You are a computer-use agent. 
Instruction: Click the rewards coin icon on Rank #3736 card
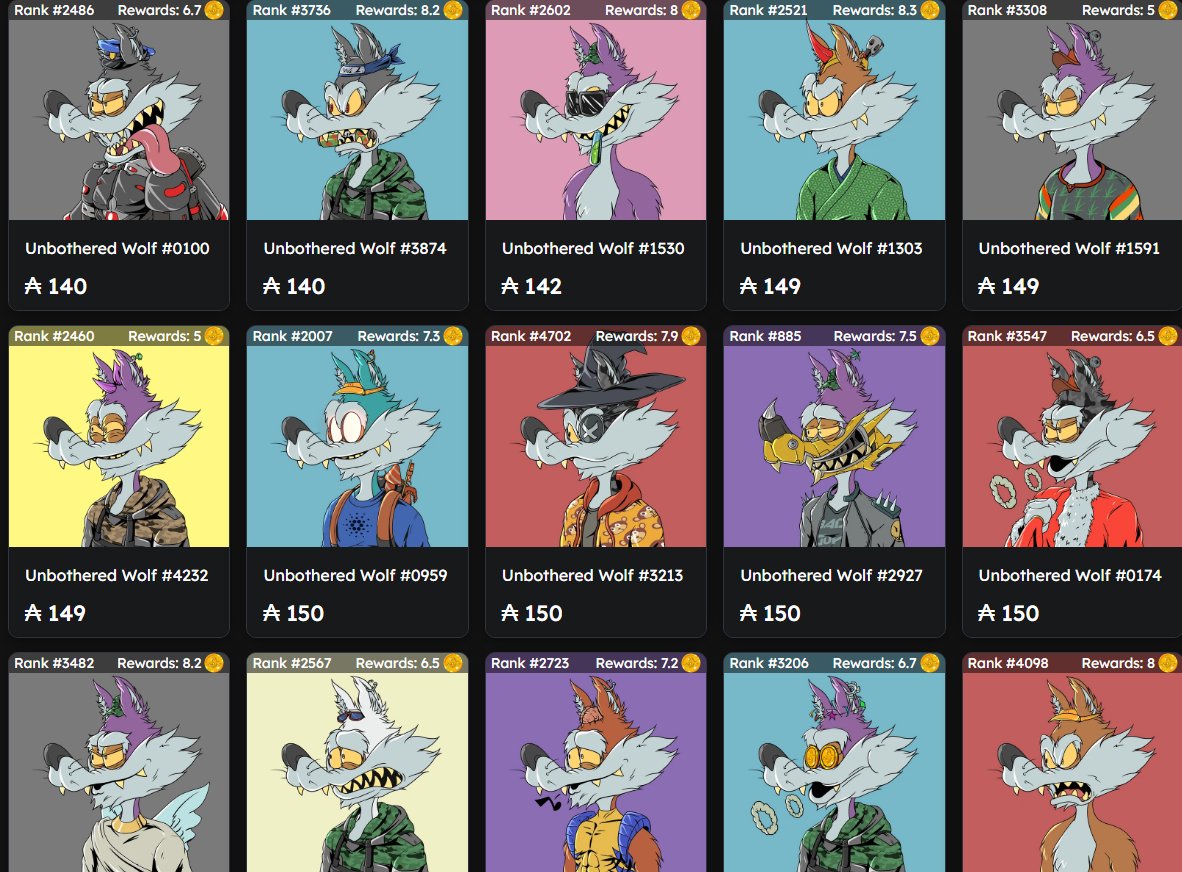(453, 10)
